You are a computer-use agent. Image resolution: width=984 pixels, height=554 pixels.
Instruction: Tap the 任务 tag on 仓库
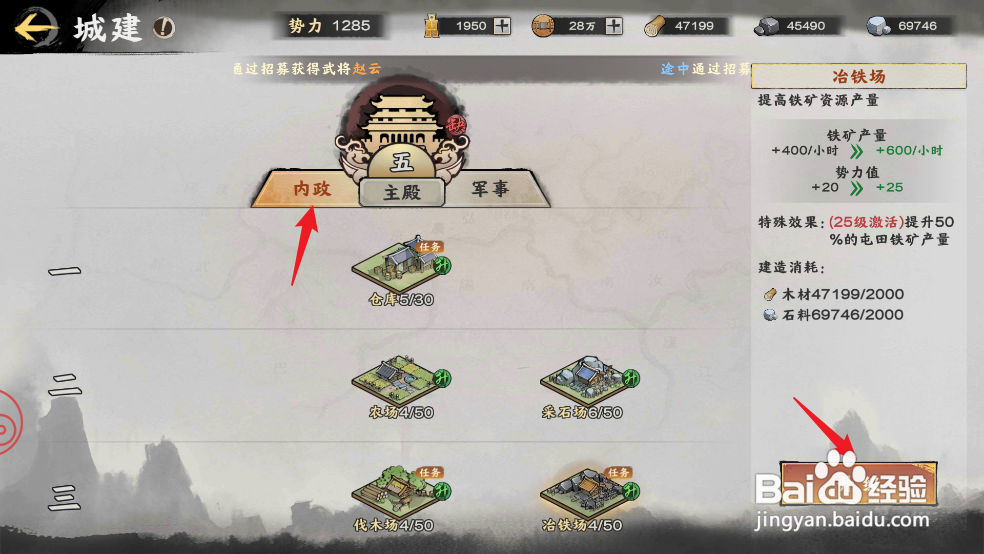point(430,247)
